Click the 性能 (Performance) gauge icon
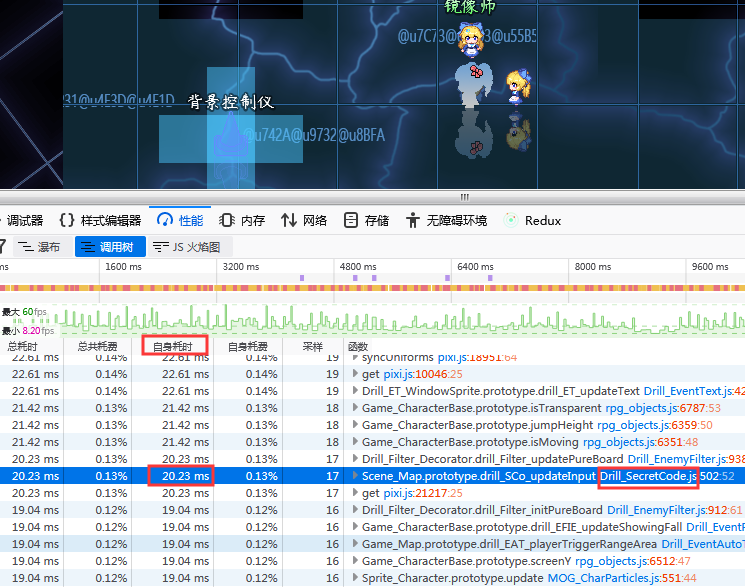 point(163,220)
